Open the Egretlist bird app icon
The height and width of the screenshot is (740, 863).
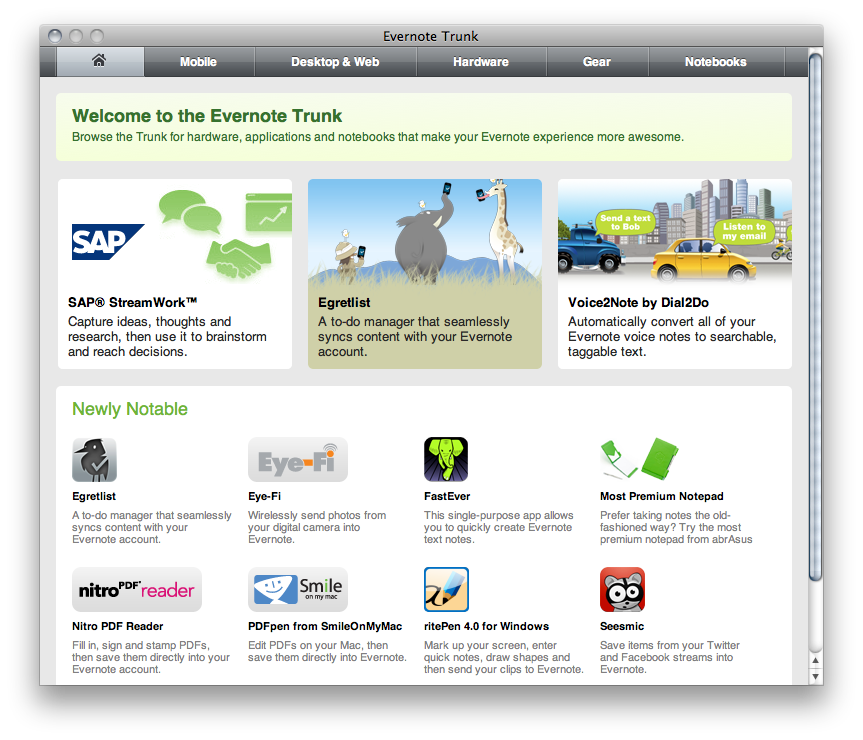(94, 460)
